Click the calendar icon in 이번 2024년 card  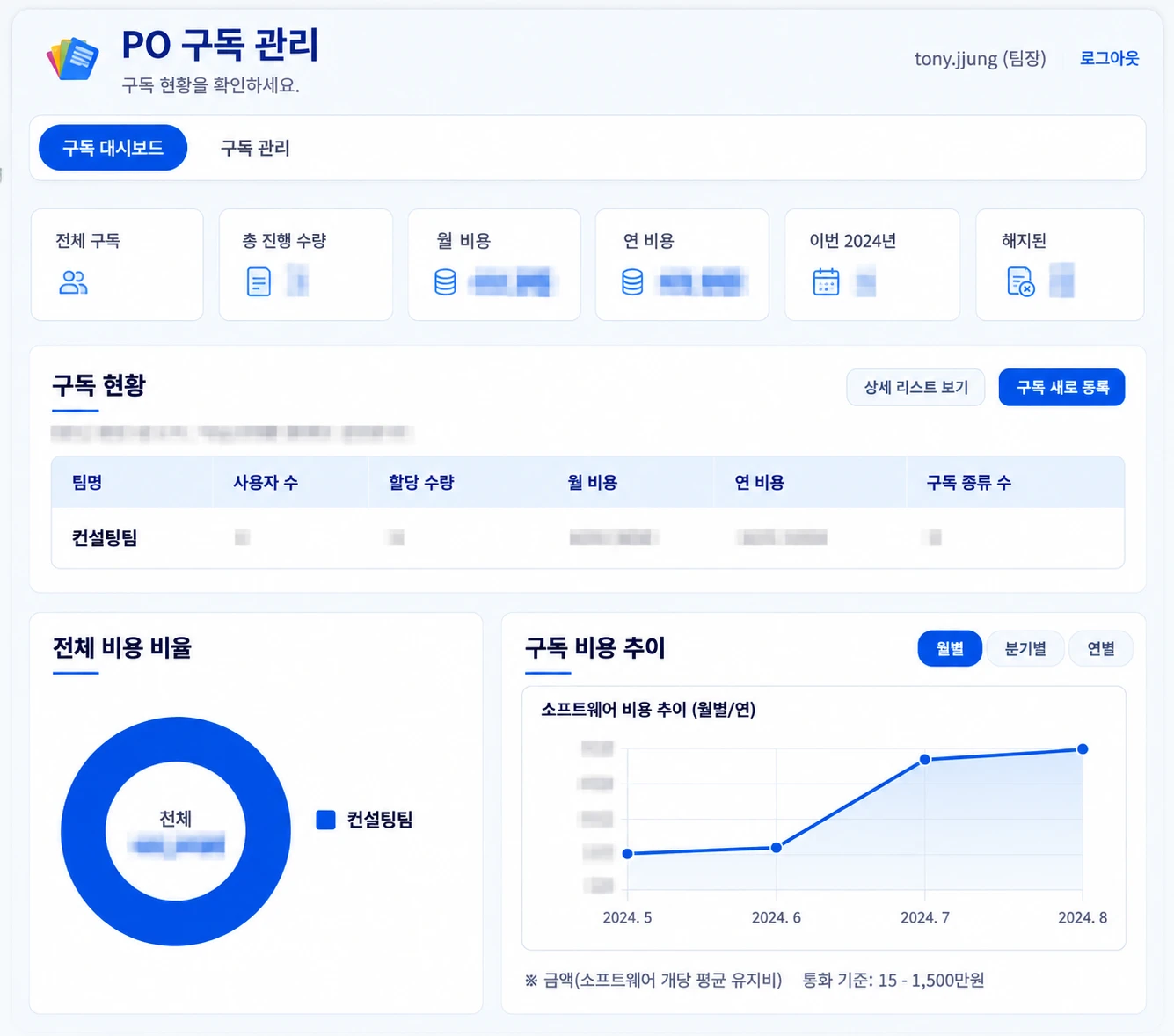(826, 282)
